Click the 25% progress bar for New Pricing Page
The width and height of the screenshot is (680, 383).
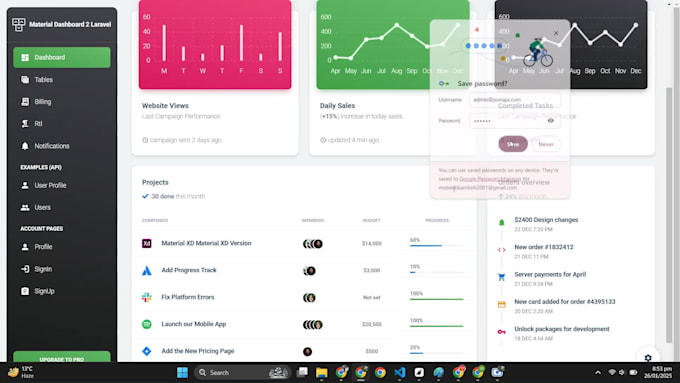point(436,353)
